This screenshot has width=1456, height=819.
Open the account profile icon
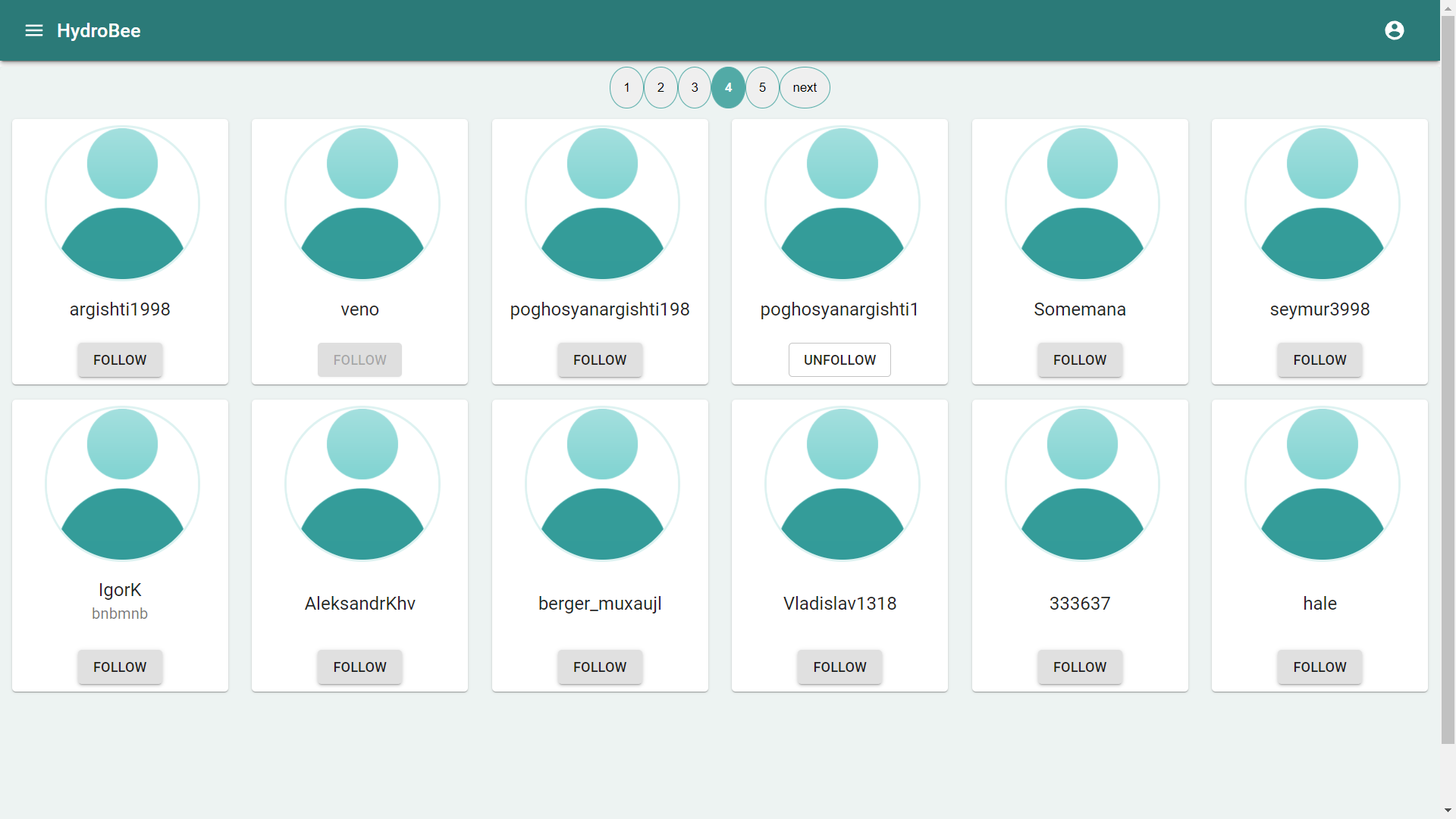pyautogui.click(x=1395, y=30)
